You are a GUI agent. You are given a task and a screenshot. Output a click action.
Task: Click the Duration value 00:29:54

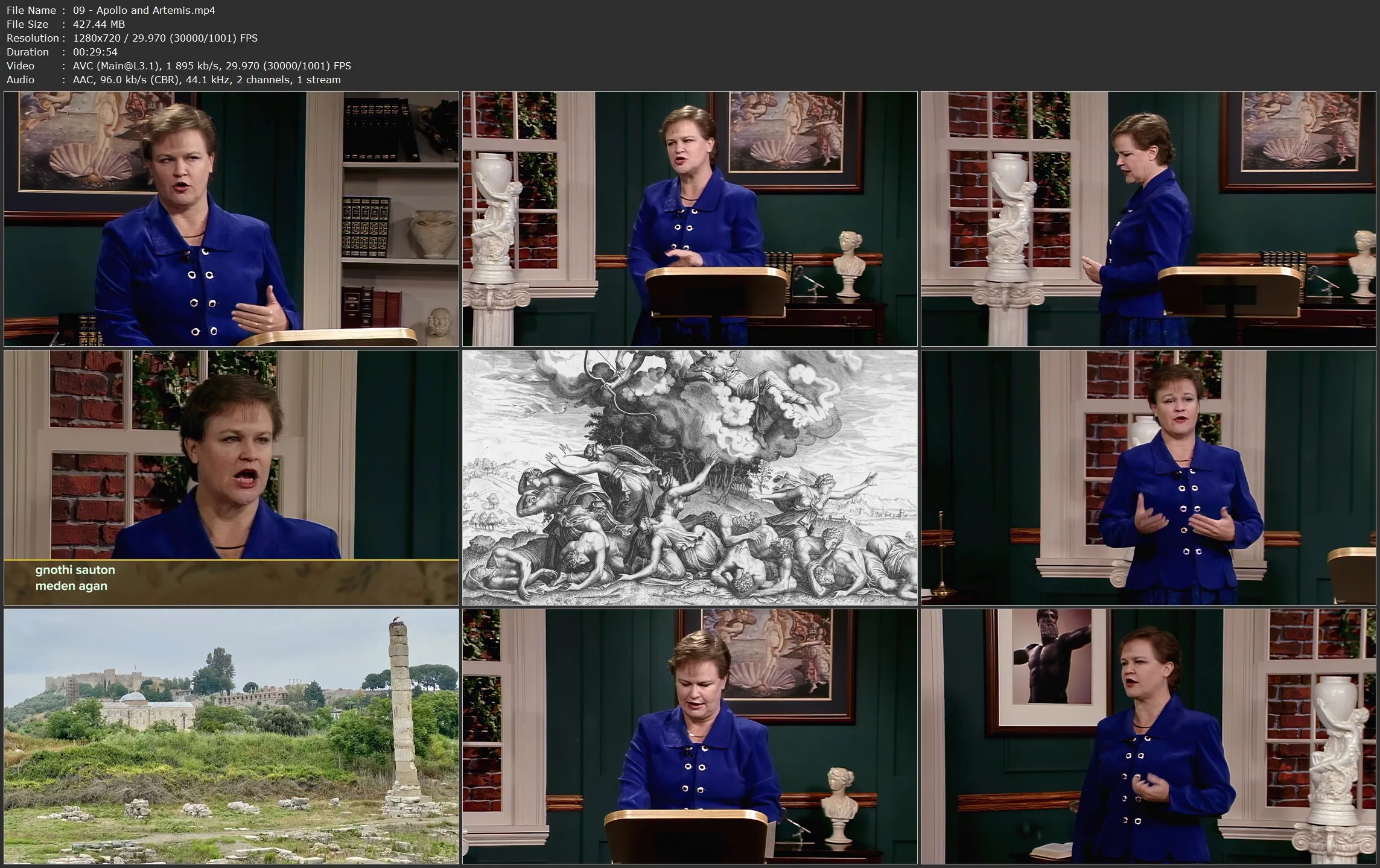[95, 52]
